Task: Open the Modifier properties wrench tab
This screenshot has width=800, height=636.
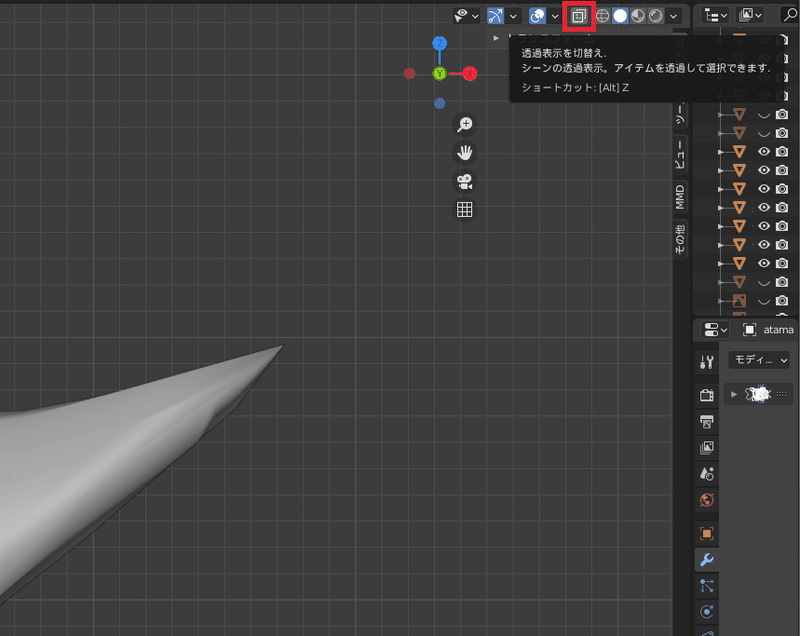Action: [707, 559]
